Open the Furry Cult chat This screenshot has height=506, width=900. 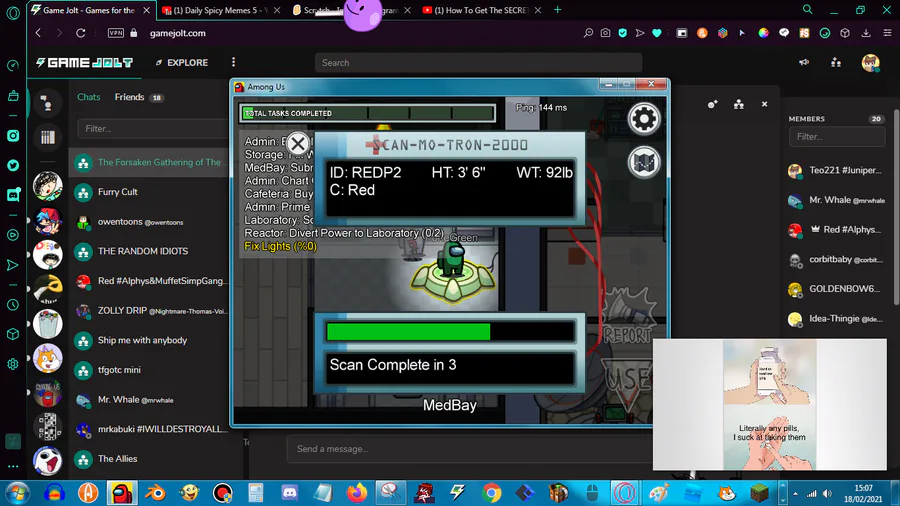tap(149, 192)
